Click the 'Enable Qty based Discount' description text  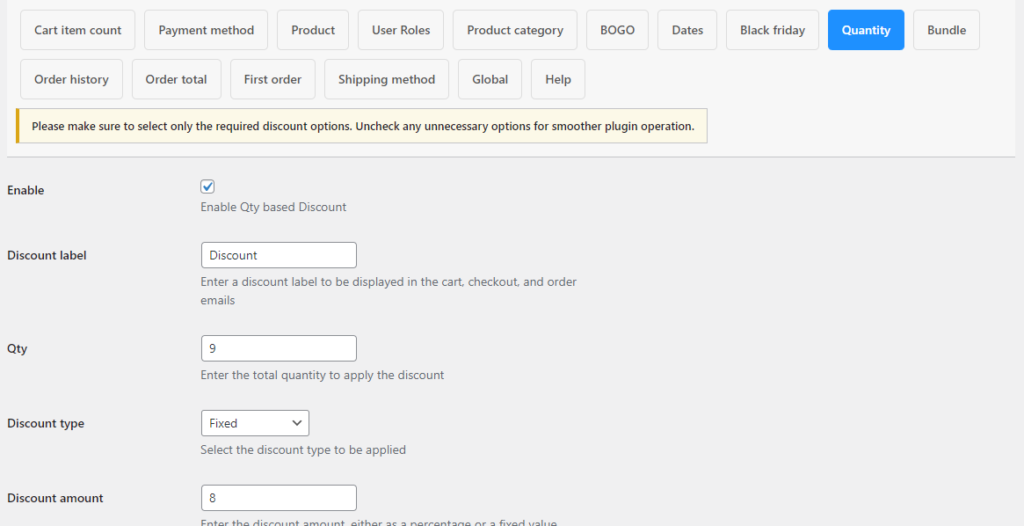[273, 207]
